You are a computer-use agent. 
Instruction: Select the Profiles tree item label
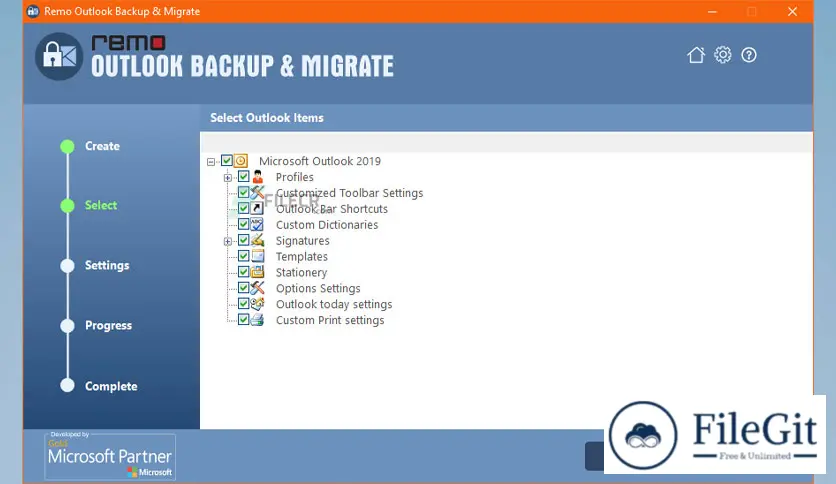point(294,177)
